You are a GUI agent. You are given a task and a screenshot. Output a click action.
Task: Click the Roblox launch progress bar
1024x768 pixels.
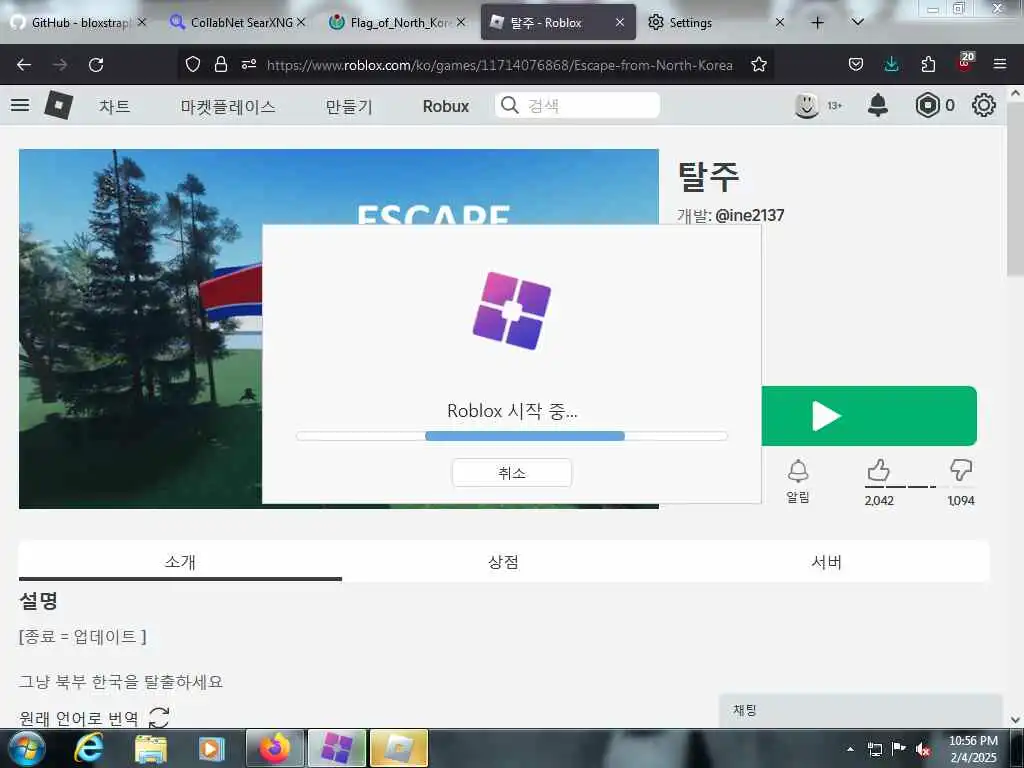pos(512,436)
